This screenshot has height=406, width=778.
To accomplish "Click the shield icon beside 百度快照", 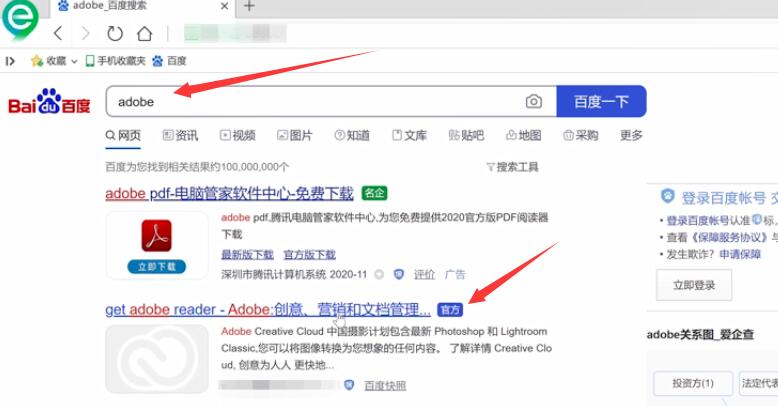I will pos(349,385).
